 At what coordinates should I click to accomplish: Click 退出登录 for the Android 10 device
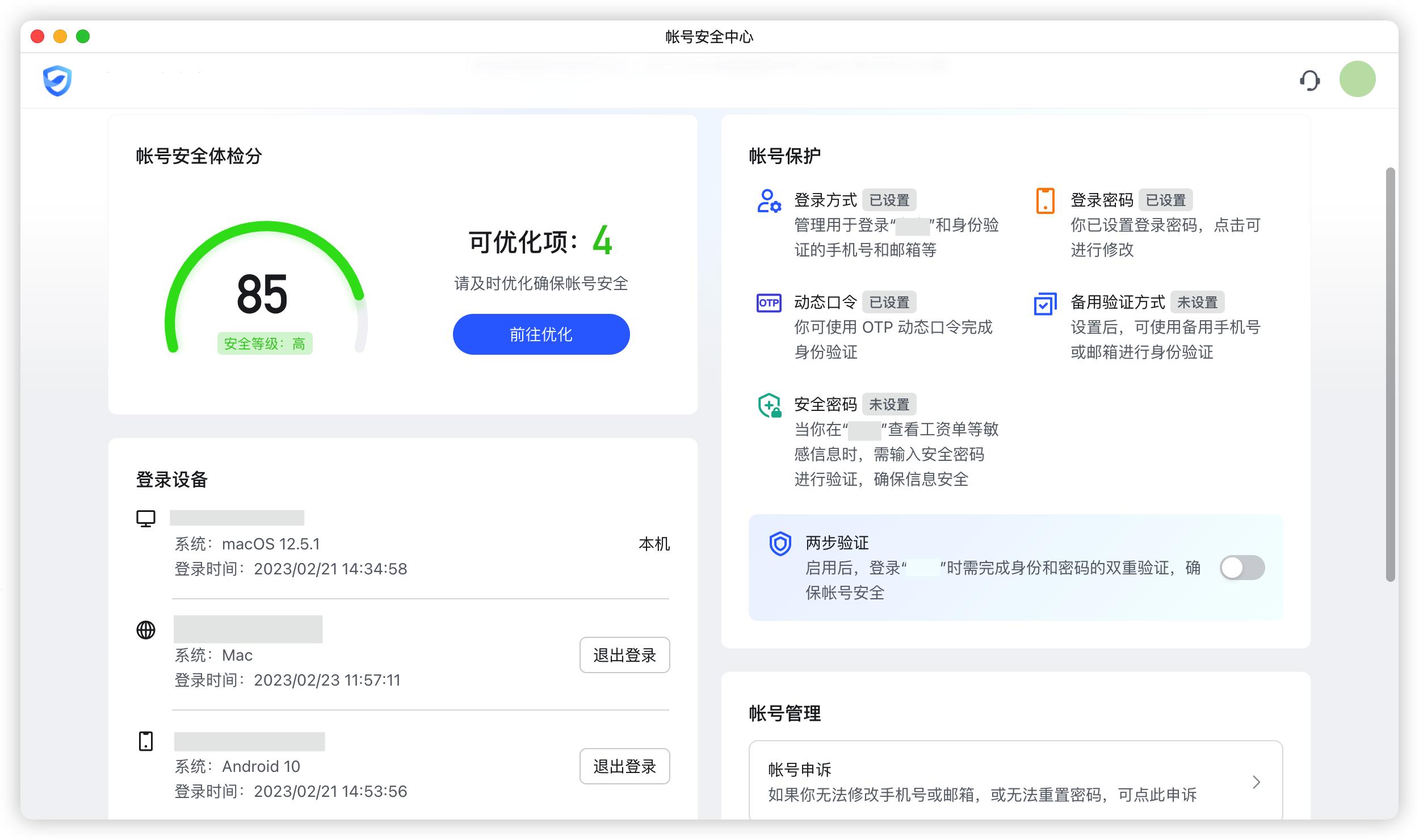click(x=624, y=766)
